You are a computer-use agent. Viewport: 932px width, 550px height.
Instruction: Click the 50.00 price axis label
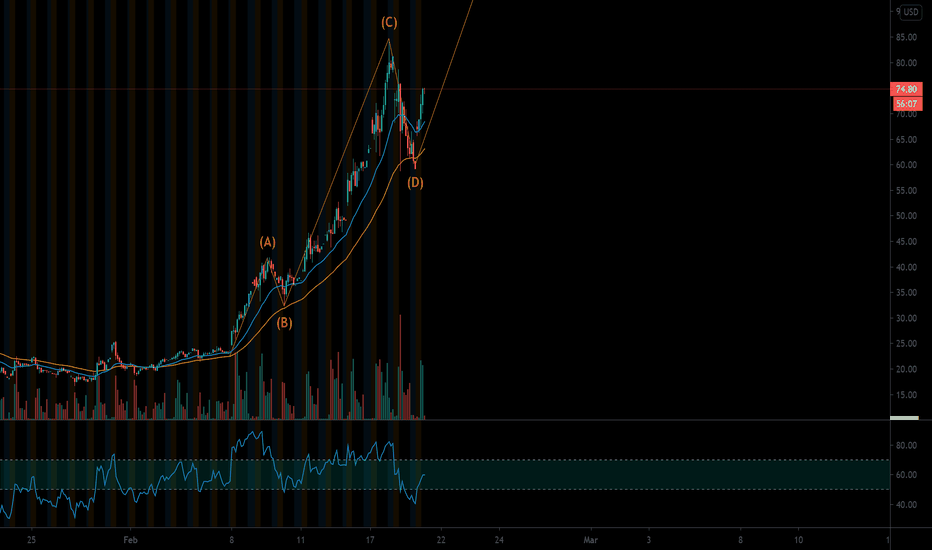pyautogui.click(x=906, y=216)
